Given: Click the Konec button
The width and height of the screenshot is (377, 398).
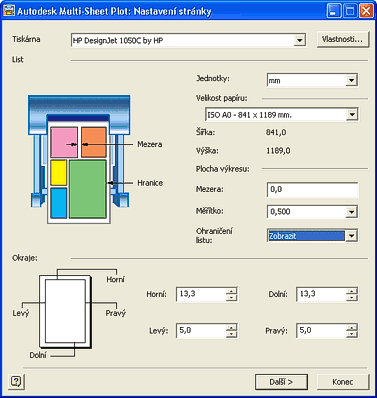Looking at the screenshot, I should tap(343, 382).
